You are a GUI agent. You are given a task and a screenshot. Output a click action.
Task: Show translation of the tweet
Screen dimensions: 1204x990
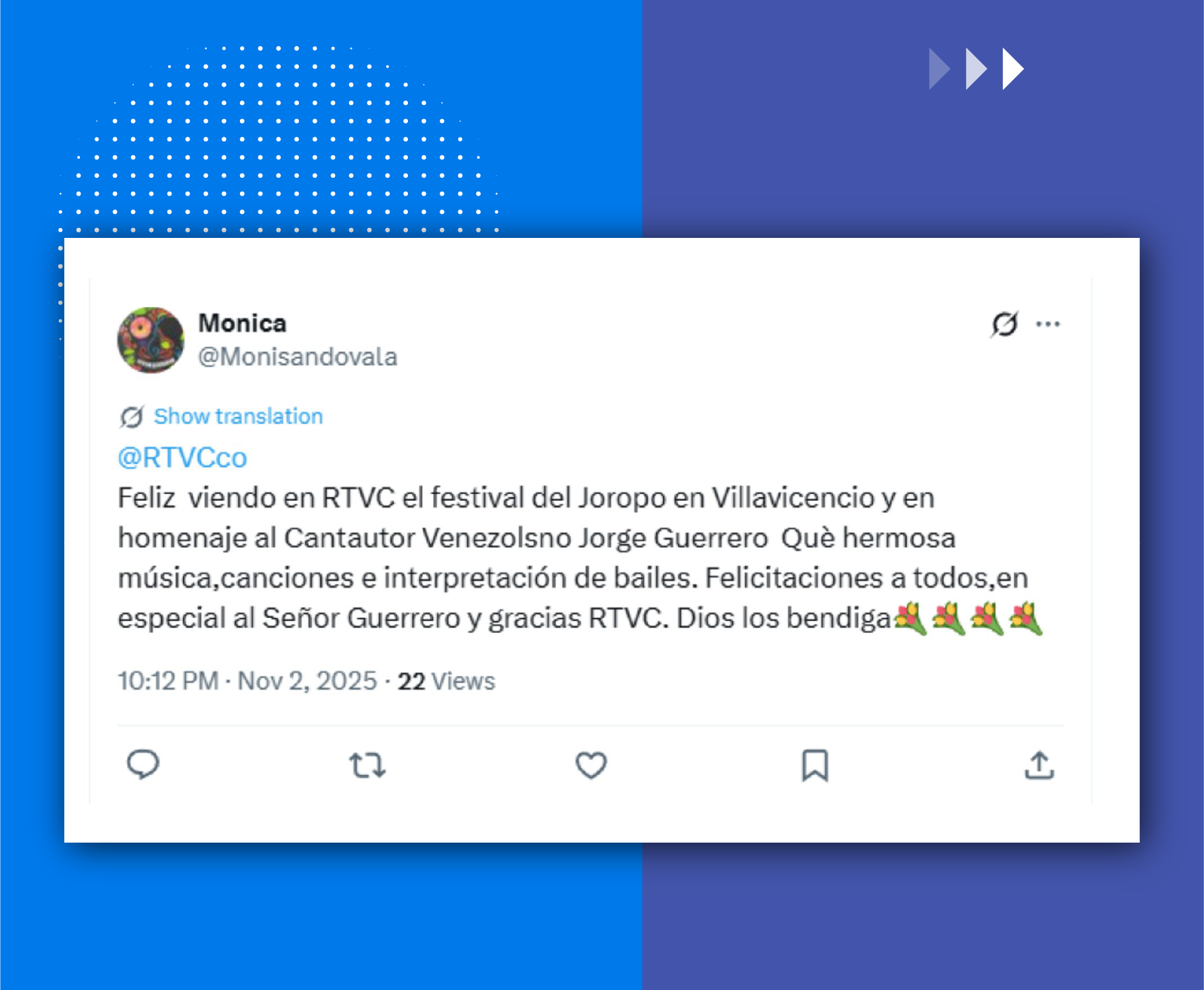[x=238, y=416]
